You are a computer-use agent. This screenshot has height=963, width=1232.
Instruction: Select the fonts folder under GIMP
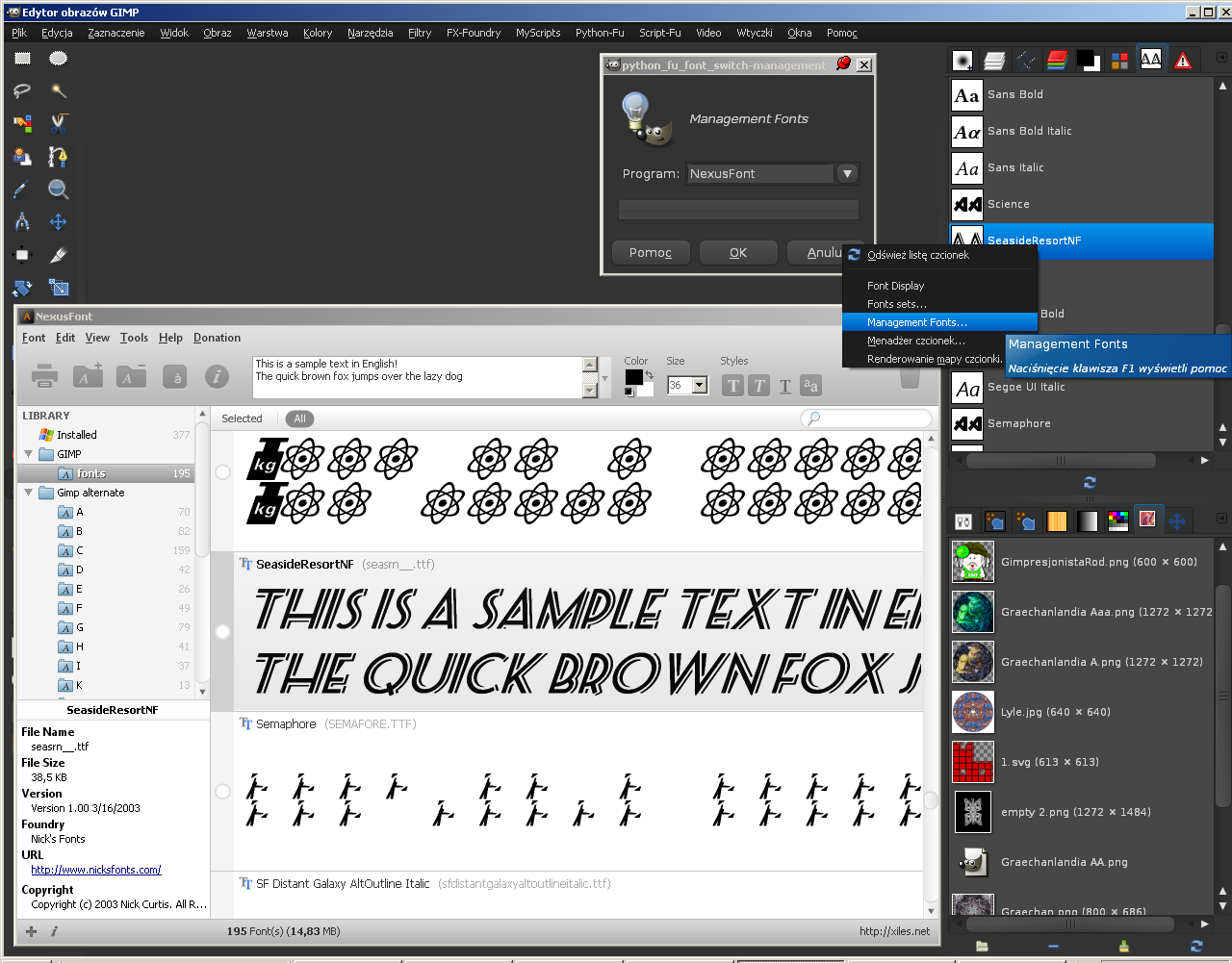[106, 473]
